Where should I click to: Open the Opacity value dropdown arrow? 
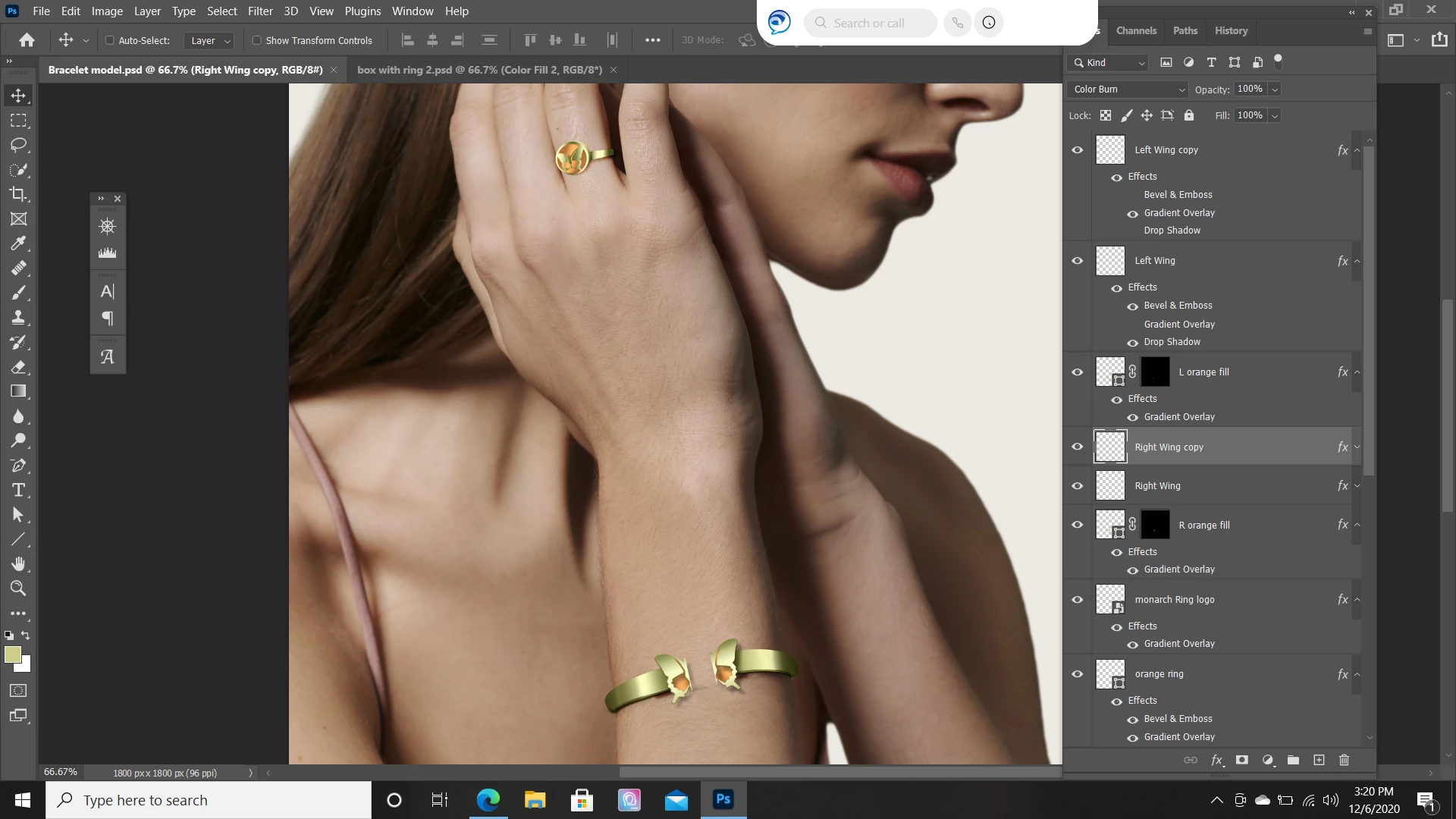click(1275, 89)
